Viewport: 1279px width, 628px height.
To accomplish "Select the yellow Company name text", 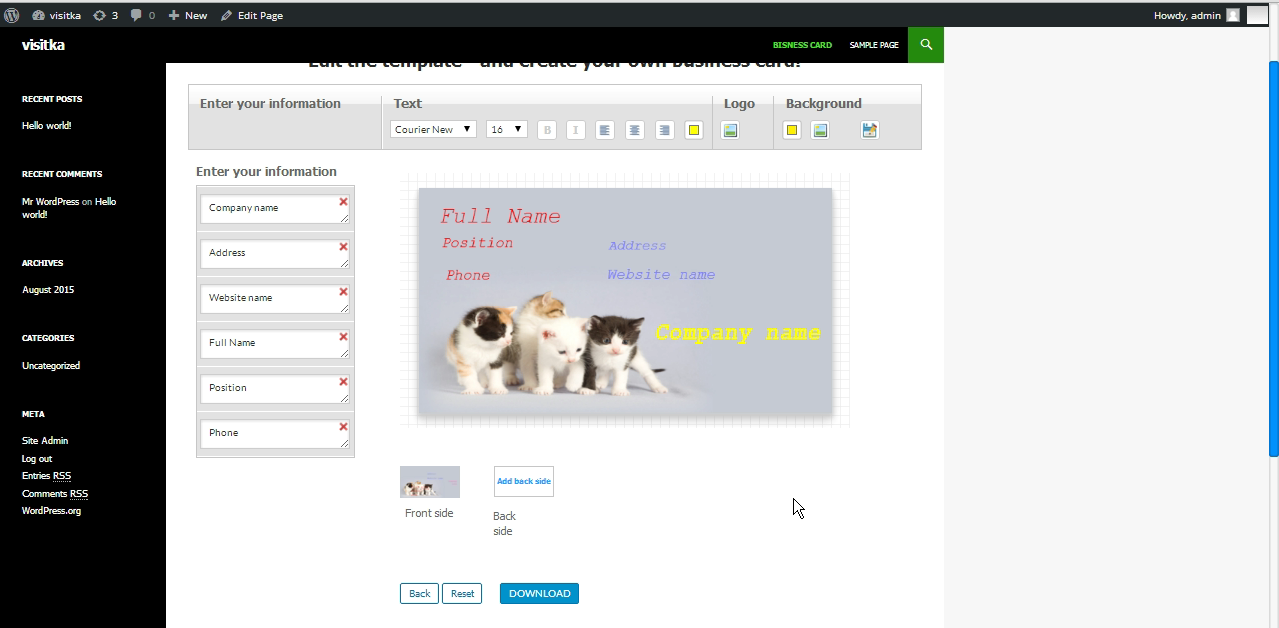I will pyautogui.click(x=738, y=333).
